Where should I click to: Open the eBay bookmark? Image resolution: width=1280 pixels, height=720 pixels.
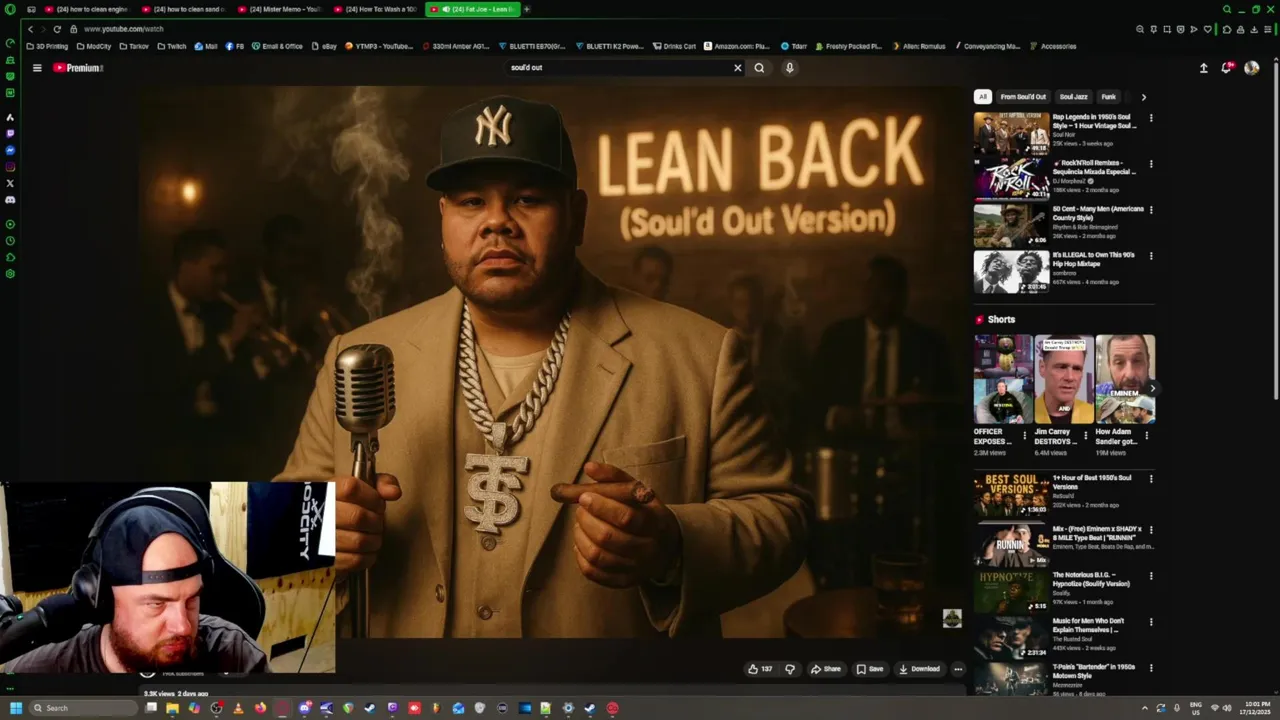pos(325,46)
